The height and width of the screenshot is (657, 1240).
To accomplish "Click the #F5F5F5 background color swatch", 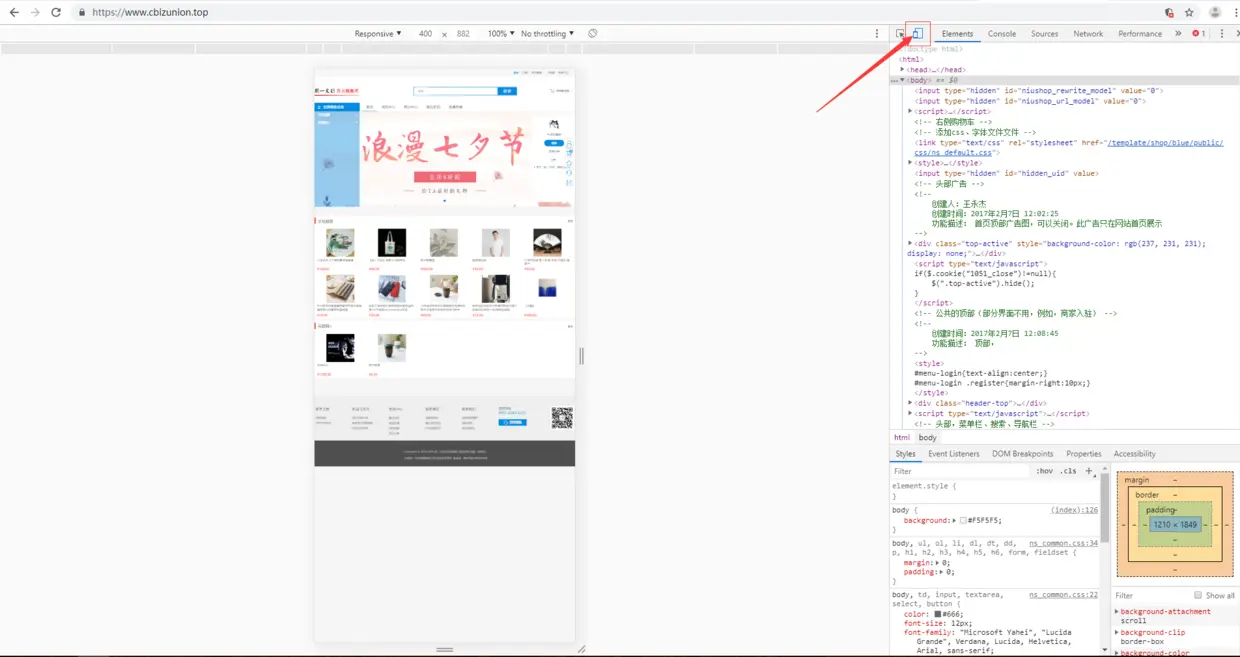I will 963,520.
